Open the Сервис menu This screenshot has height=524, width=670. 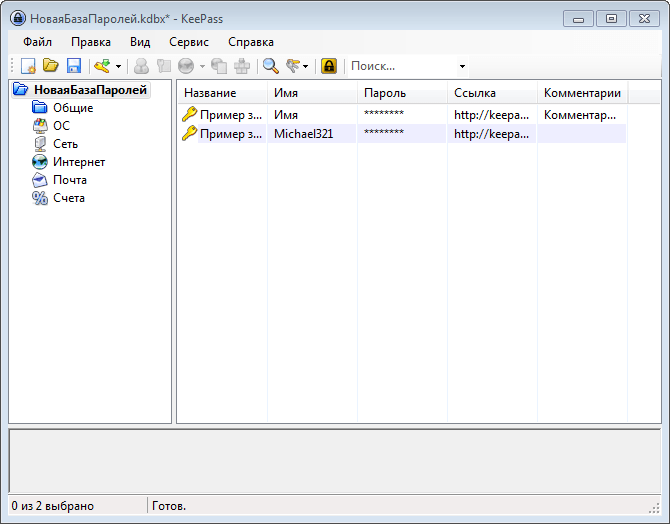click(189, 42)
